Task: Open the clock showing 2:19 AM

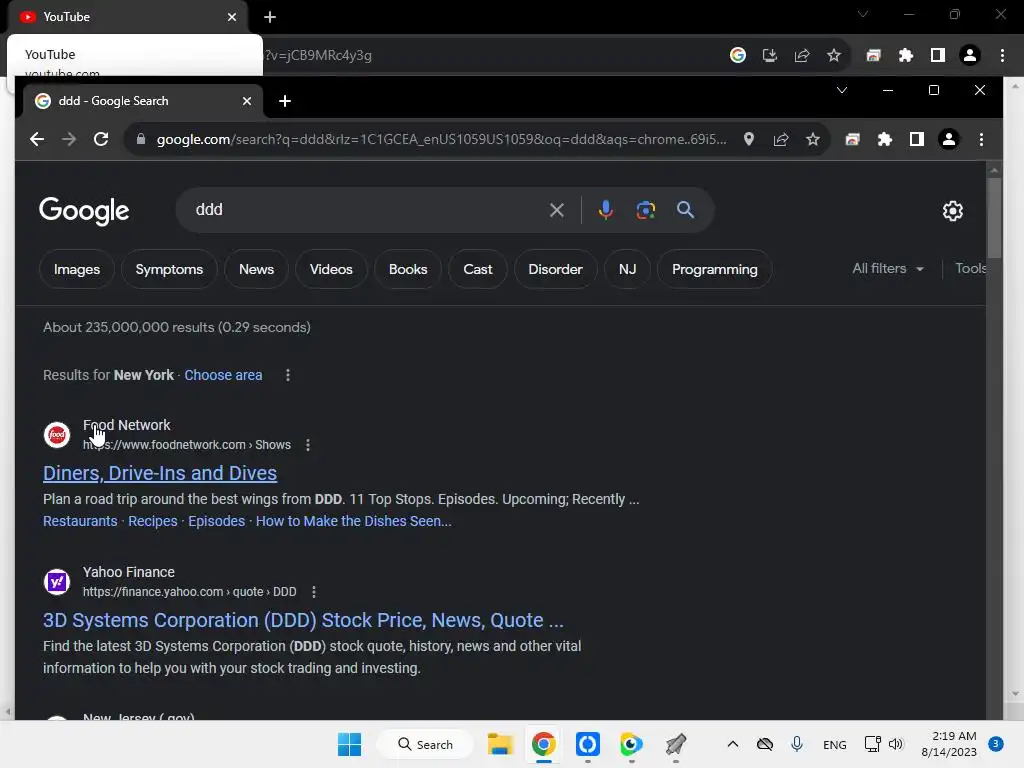Action: [949, 744]
